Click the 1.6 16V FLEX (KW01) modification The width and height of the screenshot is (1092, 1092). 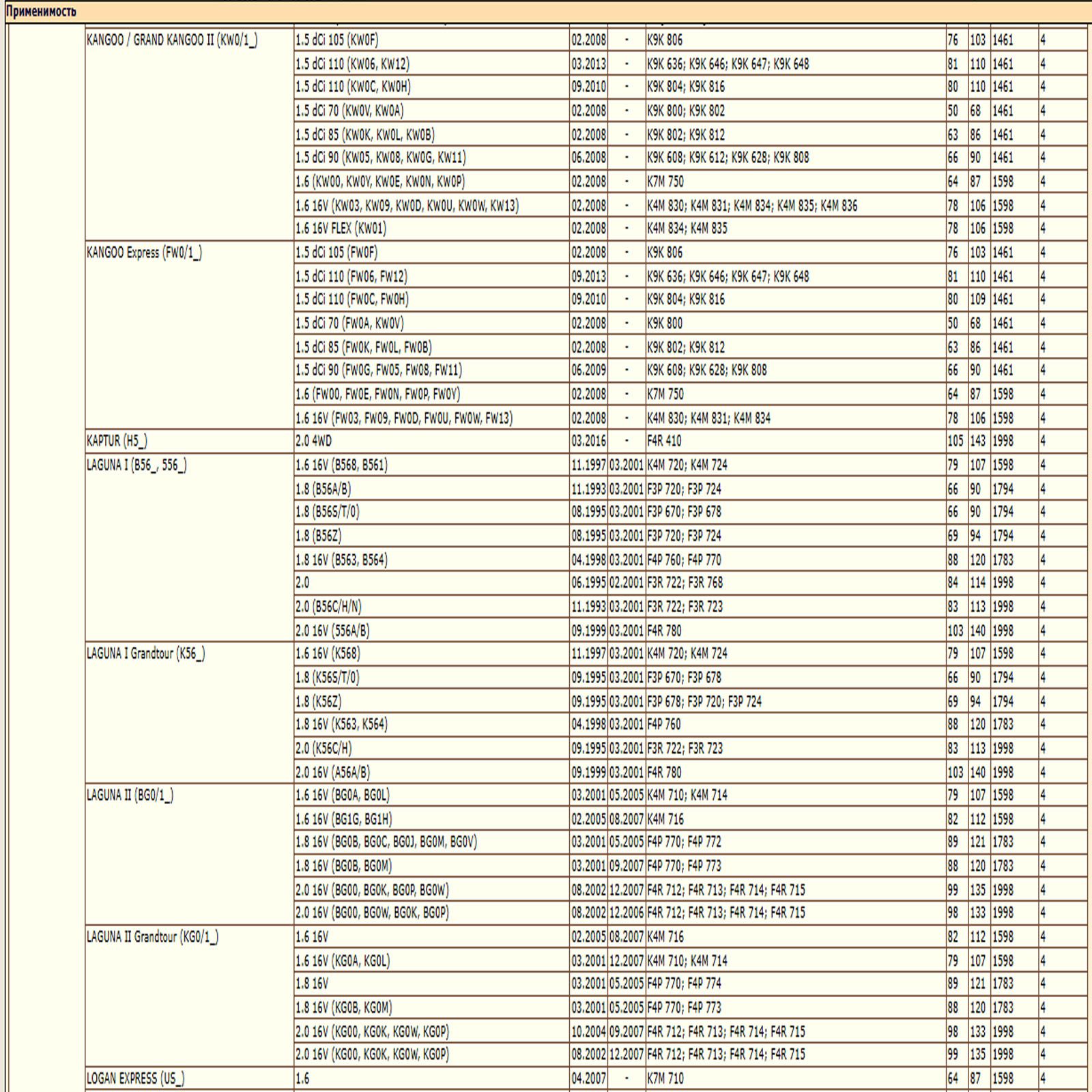(341, 229)
